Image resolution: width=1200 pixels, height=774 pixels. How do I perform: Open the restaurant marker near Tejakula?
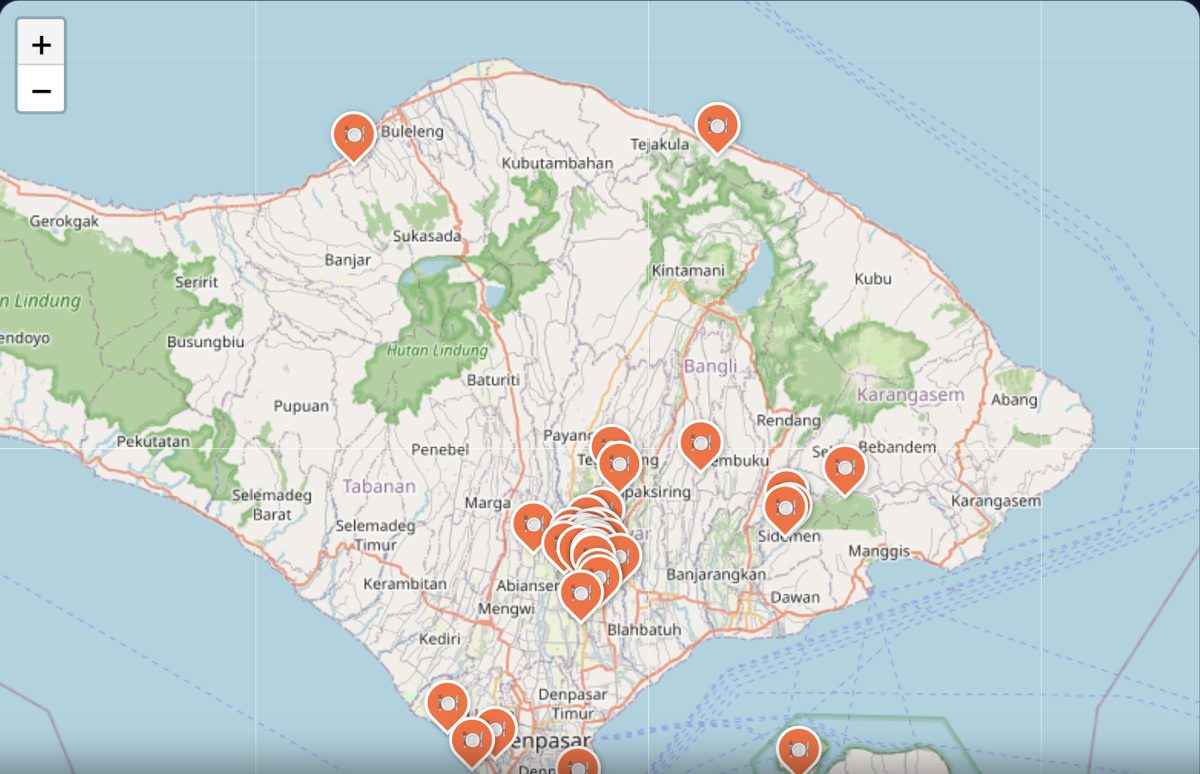click(717, 128)
